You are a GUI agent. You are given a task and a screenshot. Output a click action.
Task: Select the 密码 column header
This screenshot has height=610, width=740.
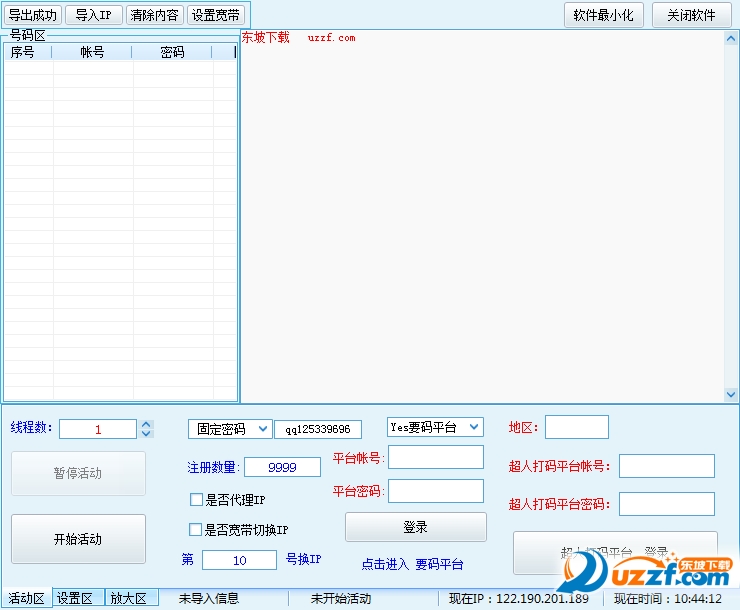click(172, 52)
